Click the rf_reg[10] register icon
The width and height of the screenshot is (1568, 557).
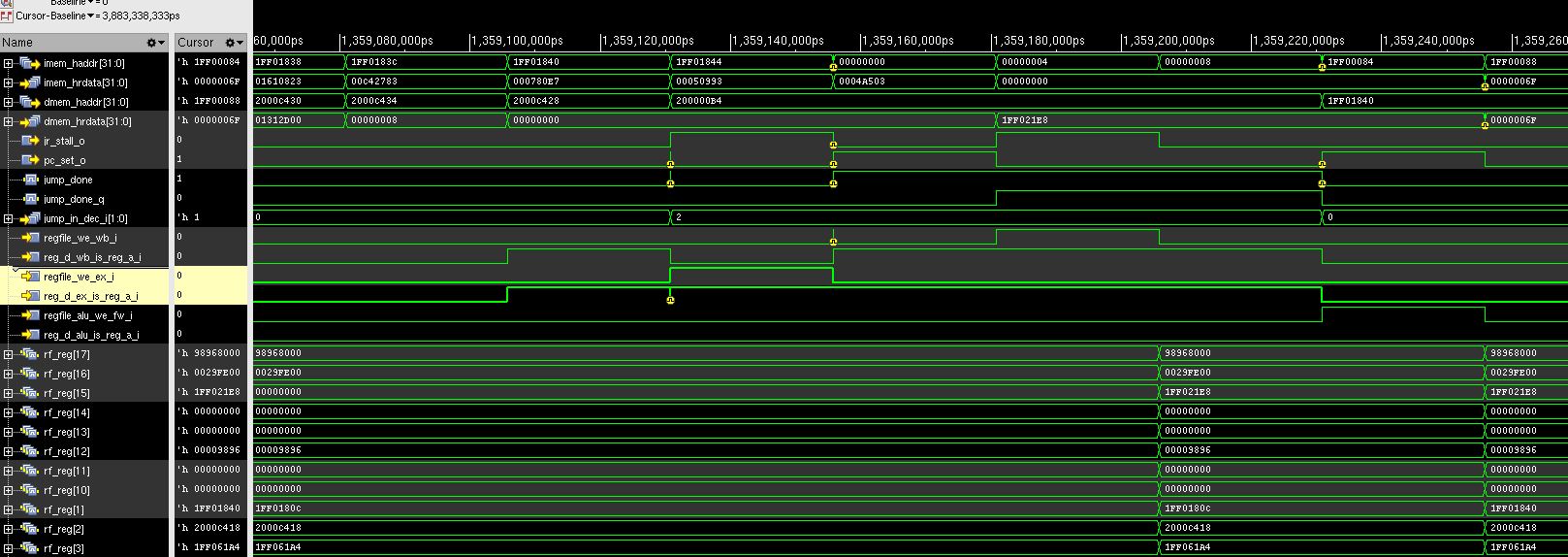(x=29, y=490)
